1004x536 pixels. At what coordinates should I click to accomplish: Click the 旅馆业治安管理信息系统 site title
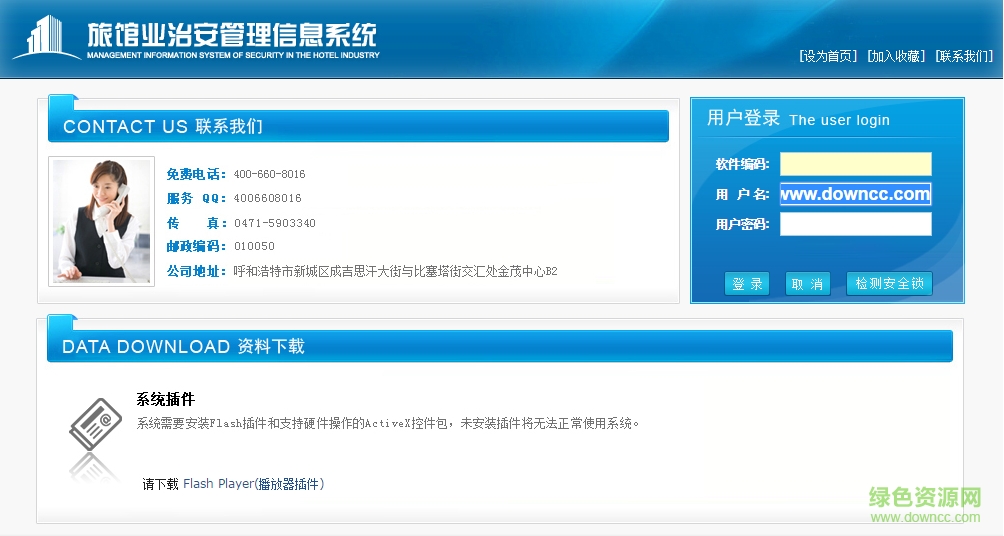tap(232, 35)
